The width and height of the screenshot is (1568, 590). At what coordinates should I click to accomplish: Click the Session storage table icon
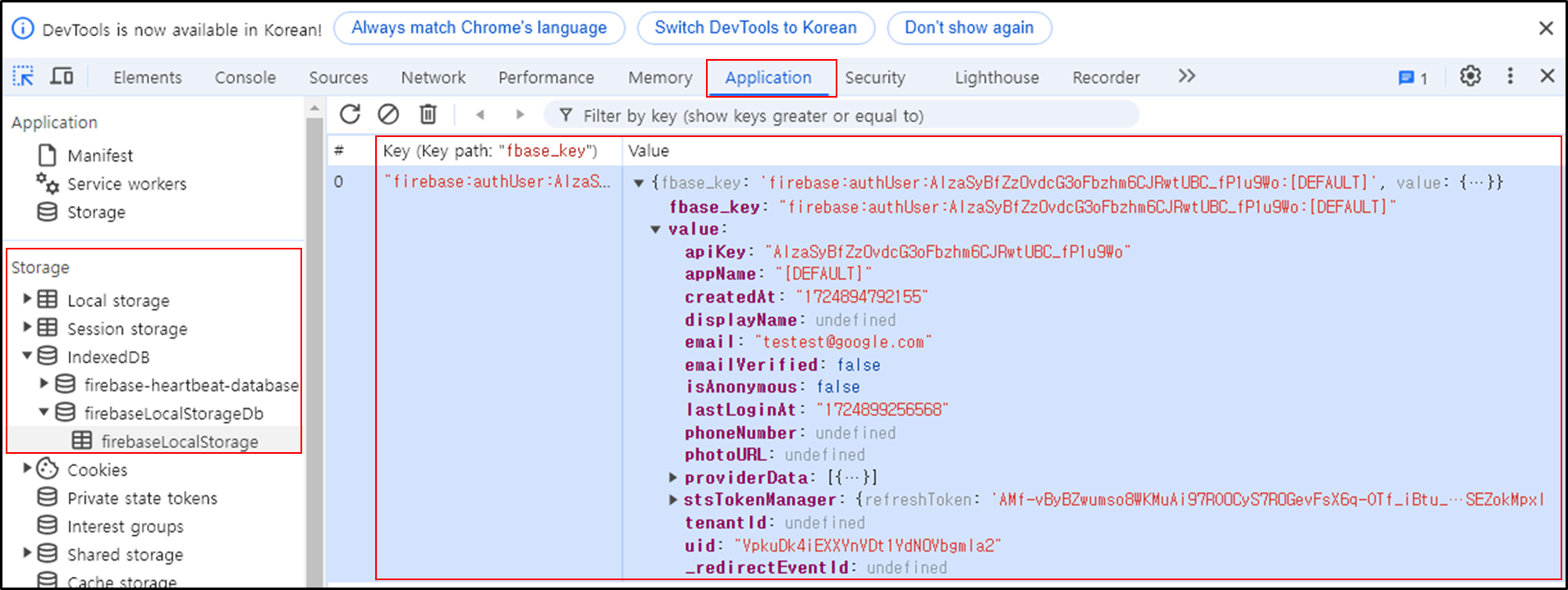(x=48, y=327)
